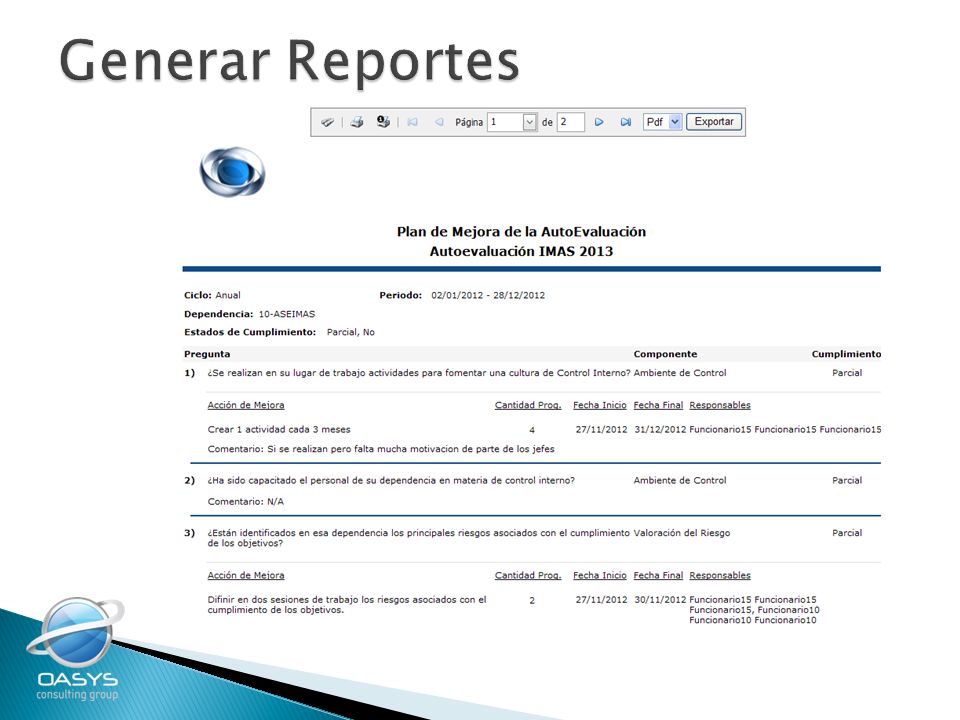Screen dimensions: 960x720
Task: Click Cantidad Prog. header under question 1
Action: (528, 405)
